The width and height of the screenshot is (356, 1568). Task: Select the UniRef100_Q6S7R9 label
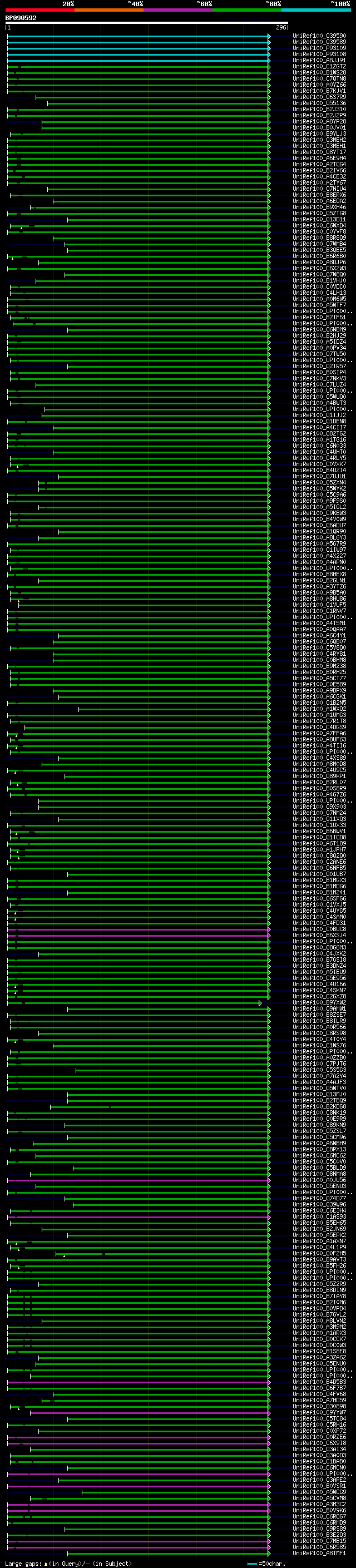click(319, 97)
